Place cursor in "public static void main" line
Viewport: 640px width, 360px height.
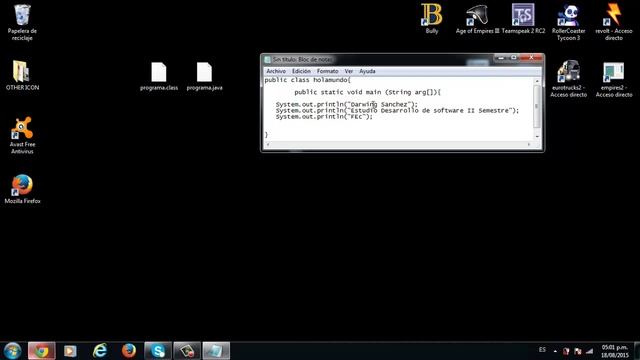click(x=367, y=92)
